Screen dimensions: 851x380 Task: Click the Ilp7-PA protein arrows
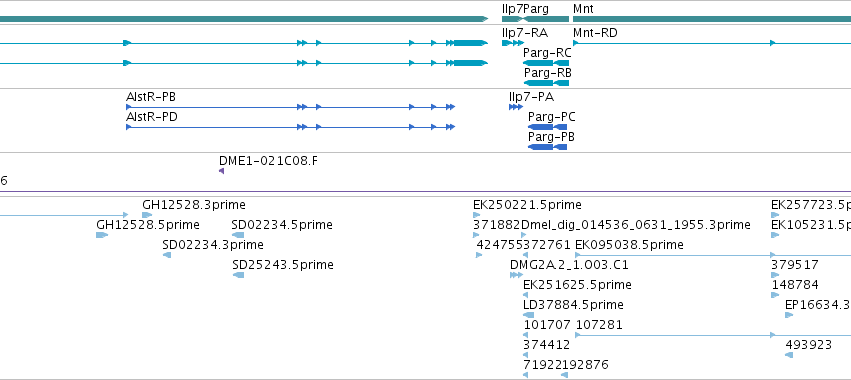(516, 107)
